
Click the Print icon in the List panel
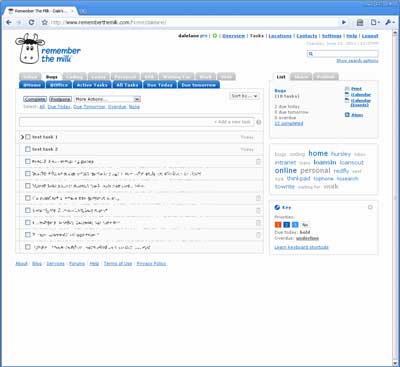pos(347,89)
